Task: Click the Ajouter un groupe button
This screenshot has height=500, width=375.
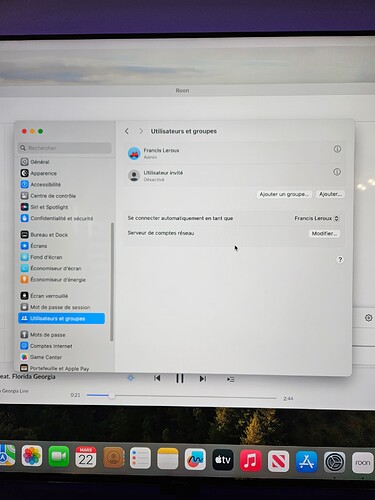Action: pyautogui.click(x=284, y=194)
